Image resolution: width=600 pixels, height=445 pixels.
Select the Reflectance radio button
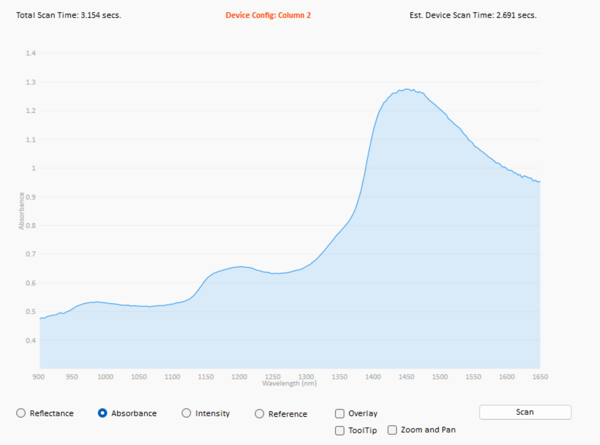pyautogui.click(x=21, y=413)
